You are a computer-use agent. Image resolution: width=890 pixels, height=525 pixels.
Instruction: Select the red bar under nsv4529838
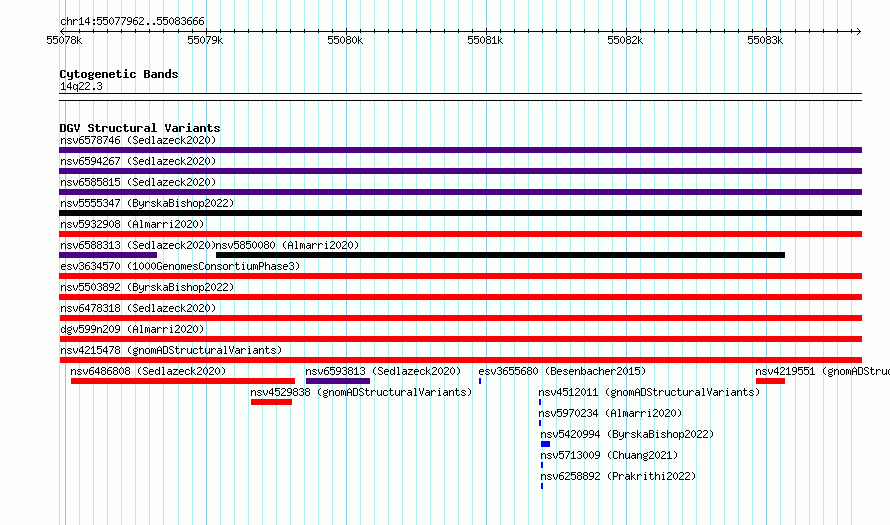point(271,402)
